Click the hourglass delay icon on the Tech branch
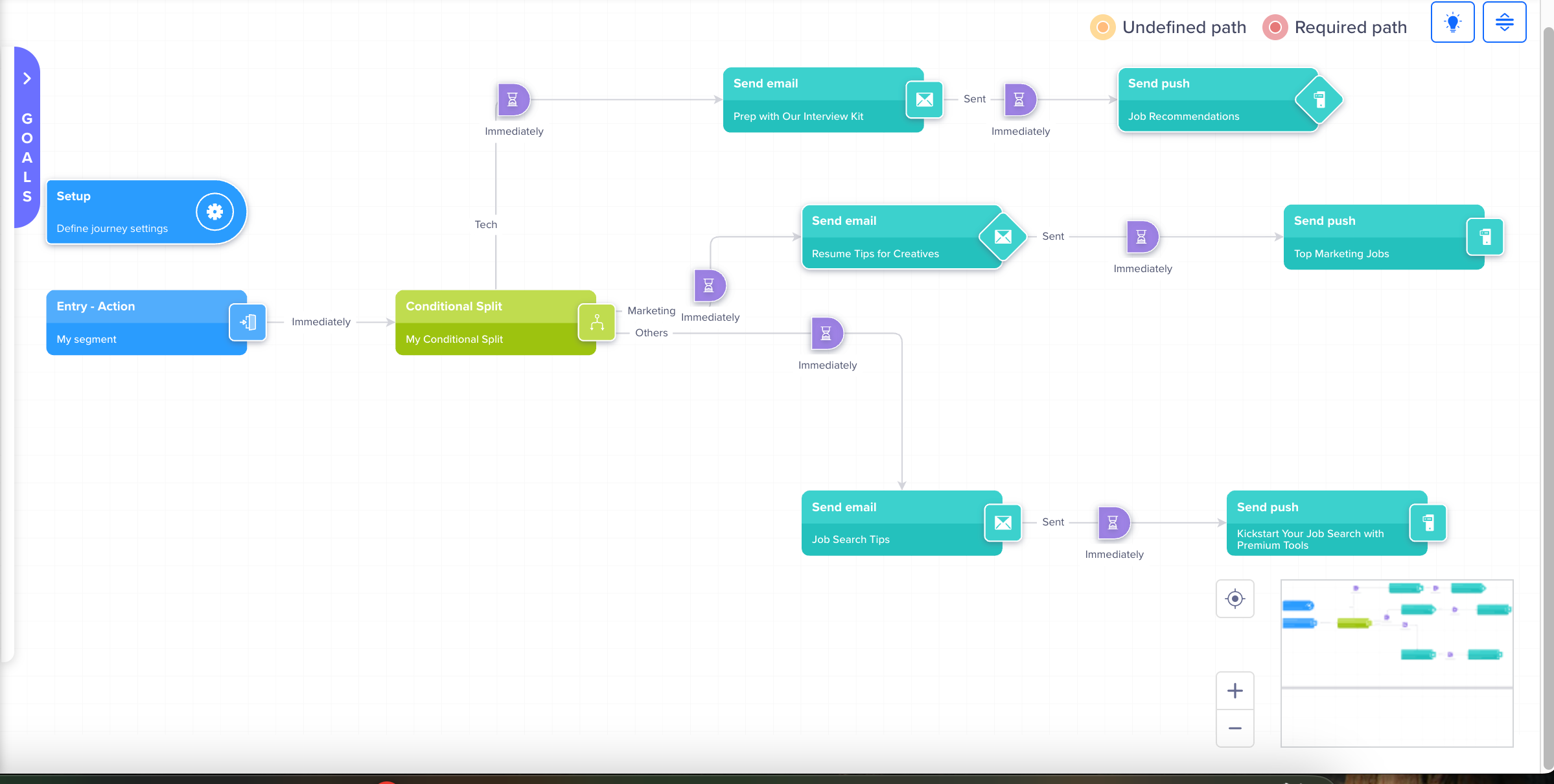The image size is (1554, 784). (x=513, y=99)
